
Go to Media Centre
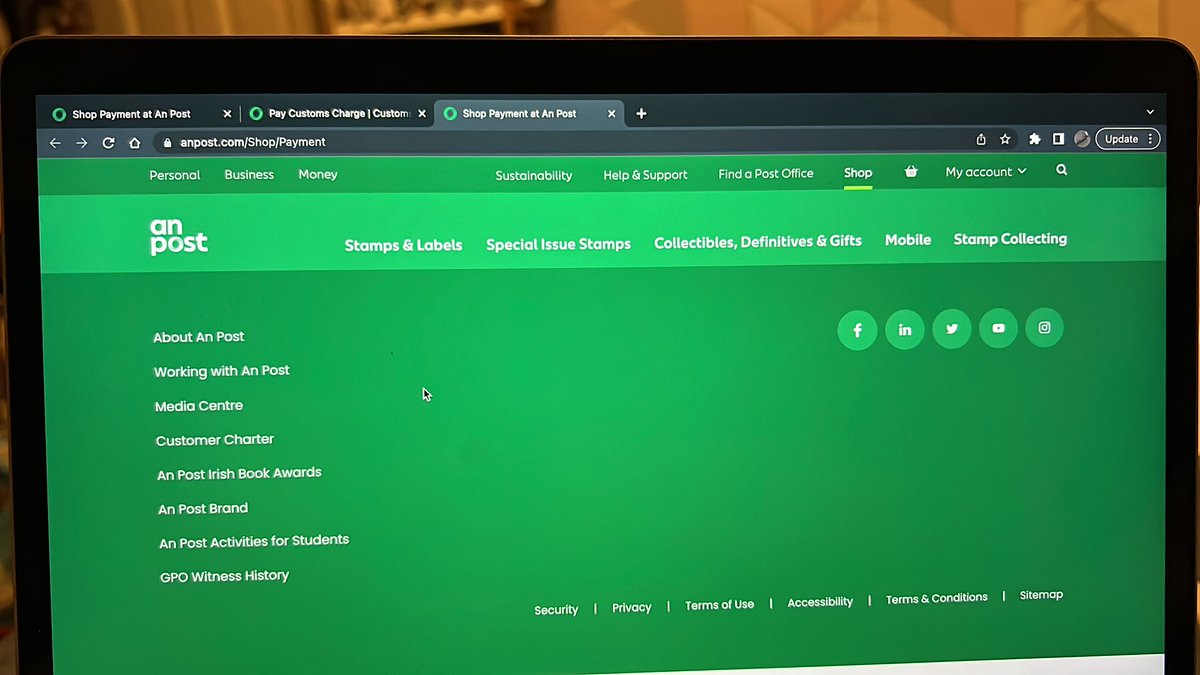199,406
